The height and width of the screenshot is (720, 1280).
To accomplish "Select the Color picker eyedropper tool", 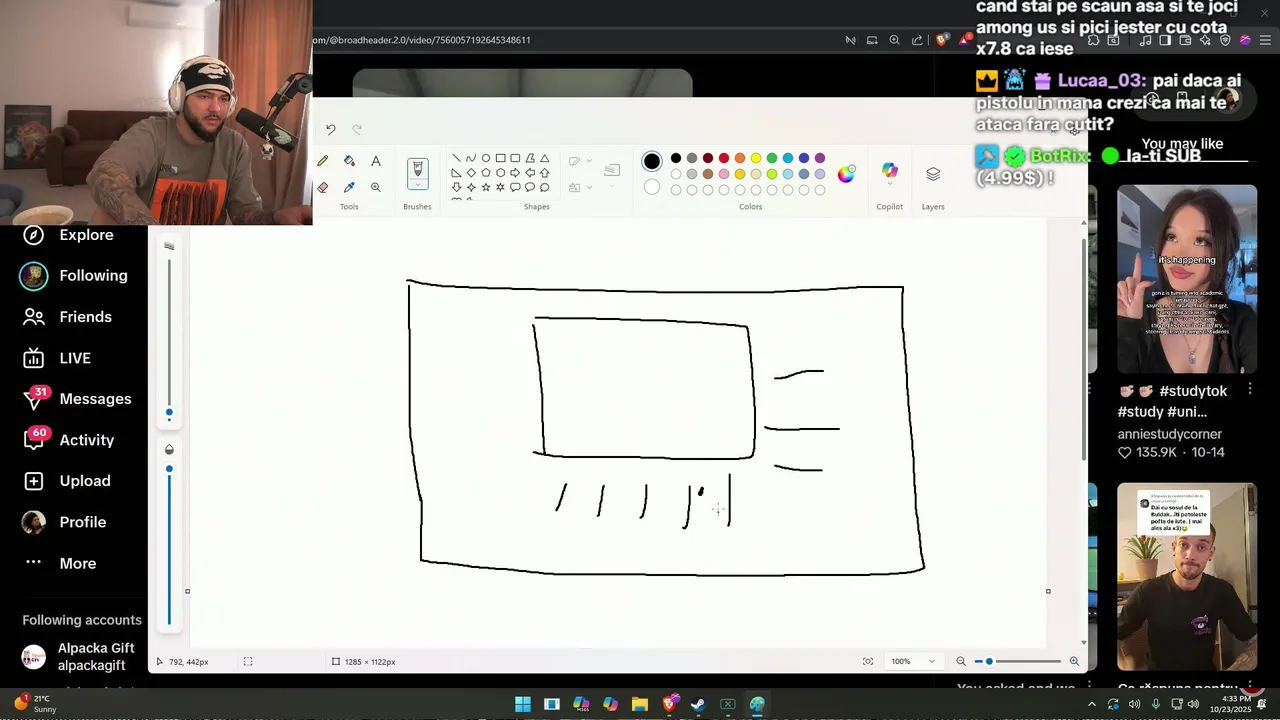I will pos(349,187).
